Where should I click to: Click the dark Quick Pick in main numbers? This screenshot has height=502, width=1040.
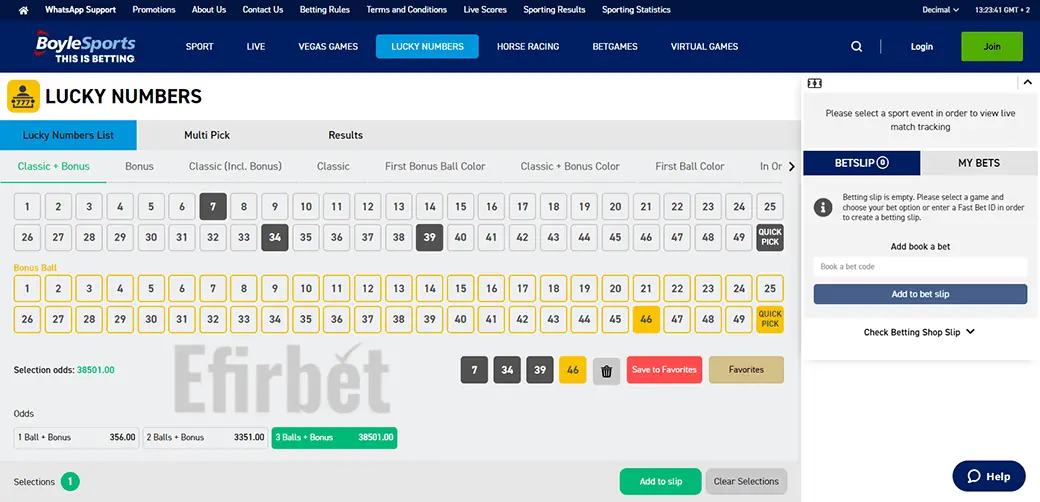tap(770, 237)
